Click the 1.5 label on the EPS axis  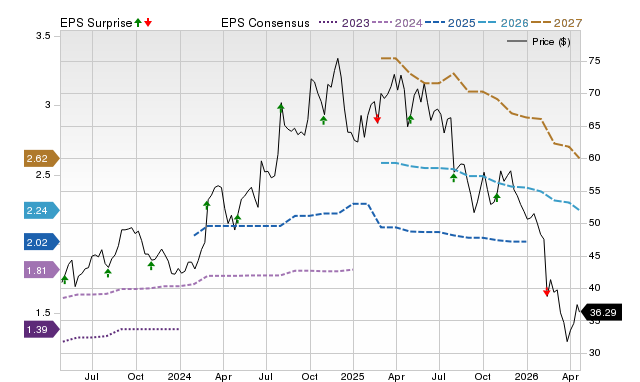43,313
